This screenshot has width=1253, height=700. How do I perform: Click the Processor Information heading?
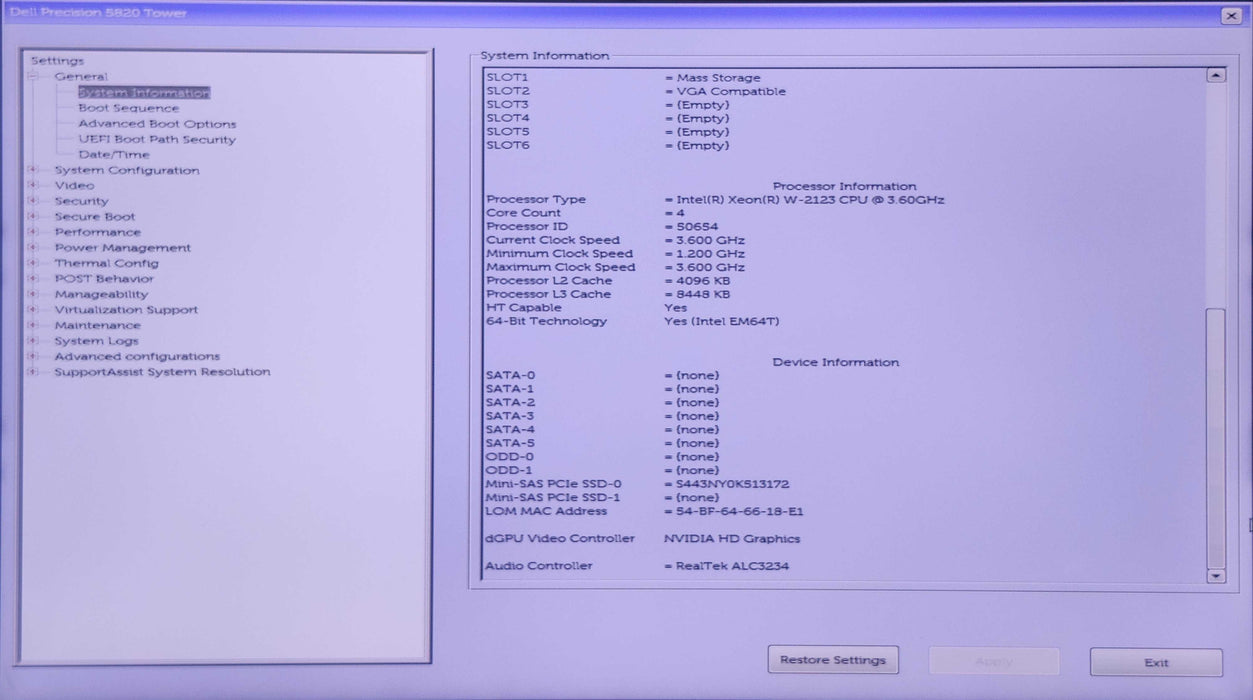pos(844,186)
